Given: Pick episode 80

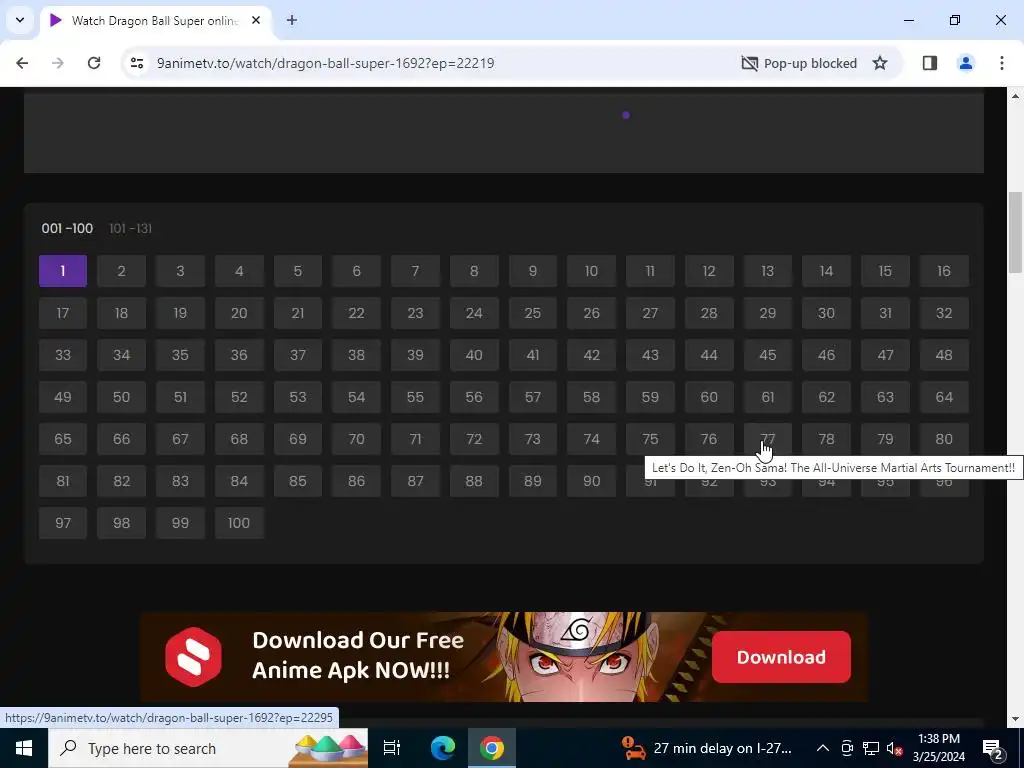Looking at the screenshot, I should [x=944, y=439].
